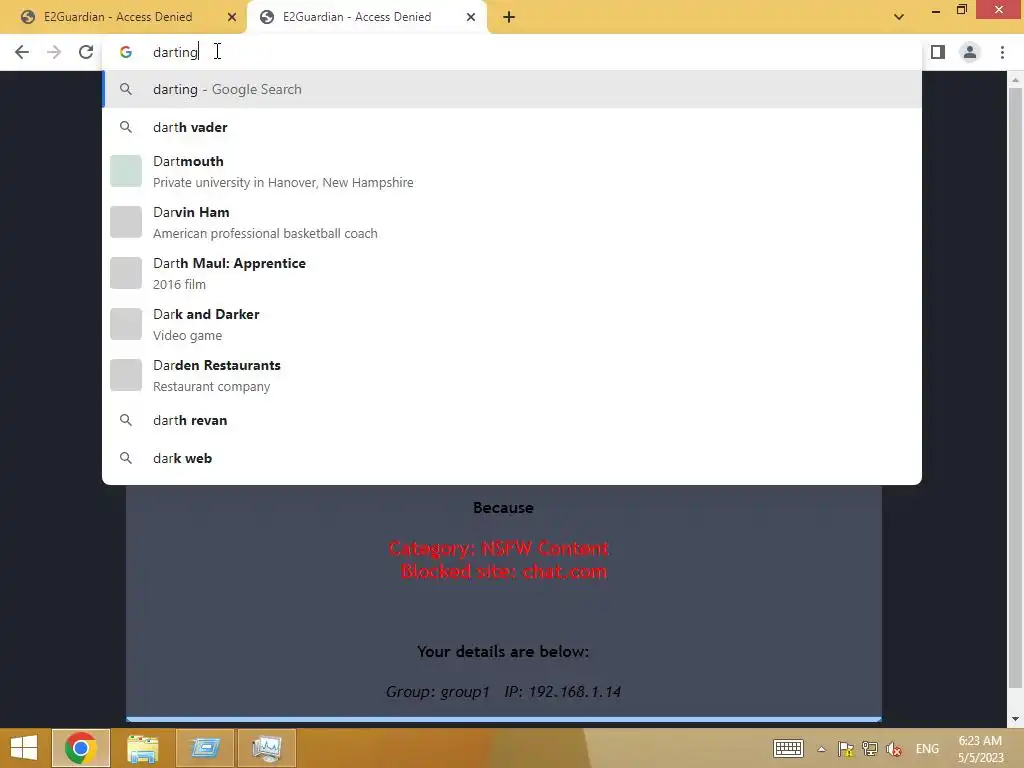Pick the Dartmouth suggestion
The height and width of the screenshot is (768, 1024).
512,171
